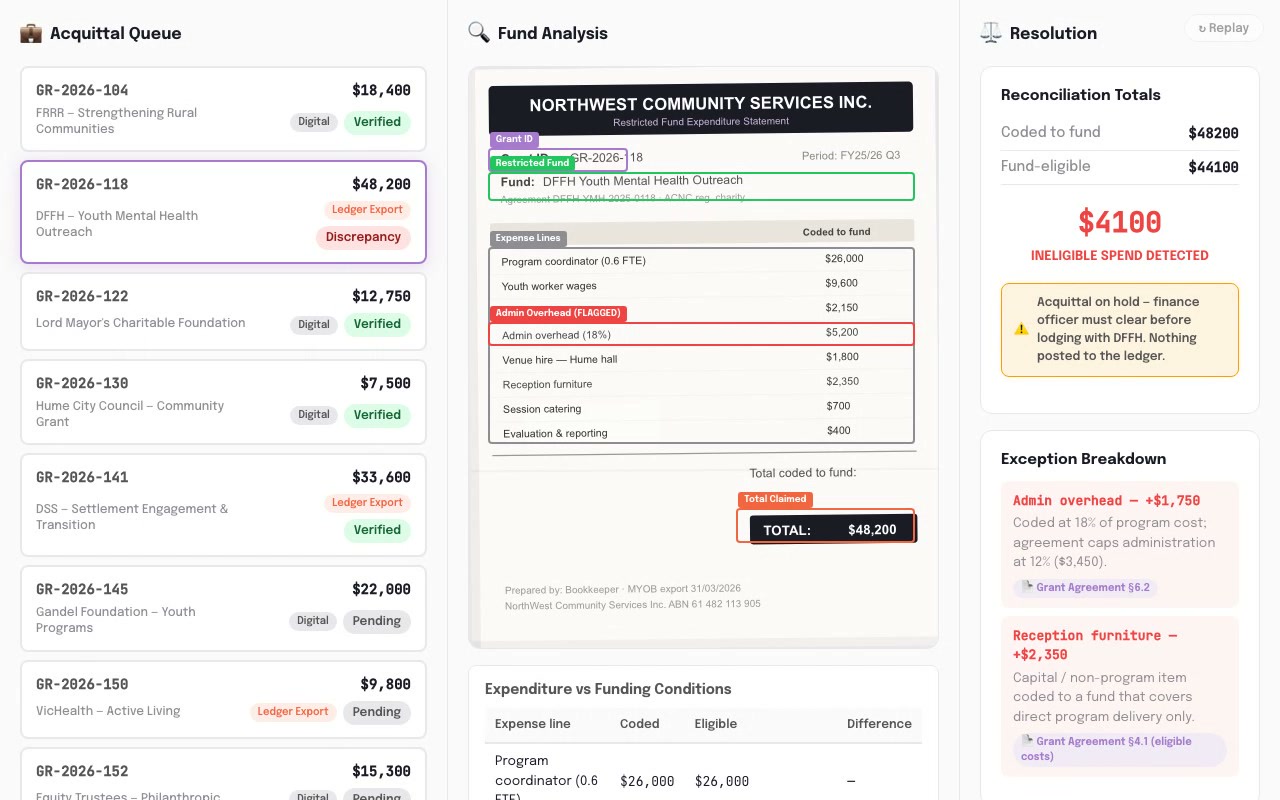Open Grant Agreement §4.1 eligible costs link
Viewport: 1280px width, 800px height.
[1119, 748]
